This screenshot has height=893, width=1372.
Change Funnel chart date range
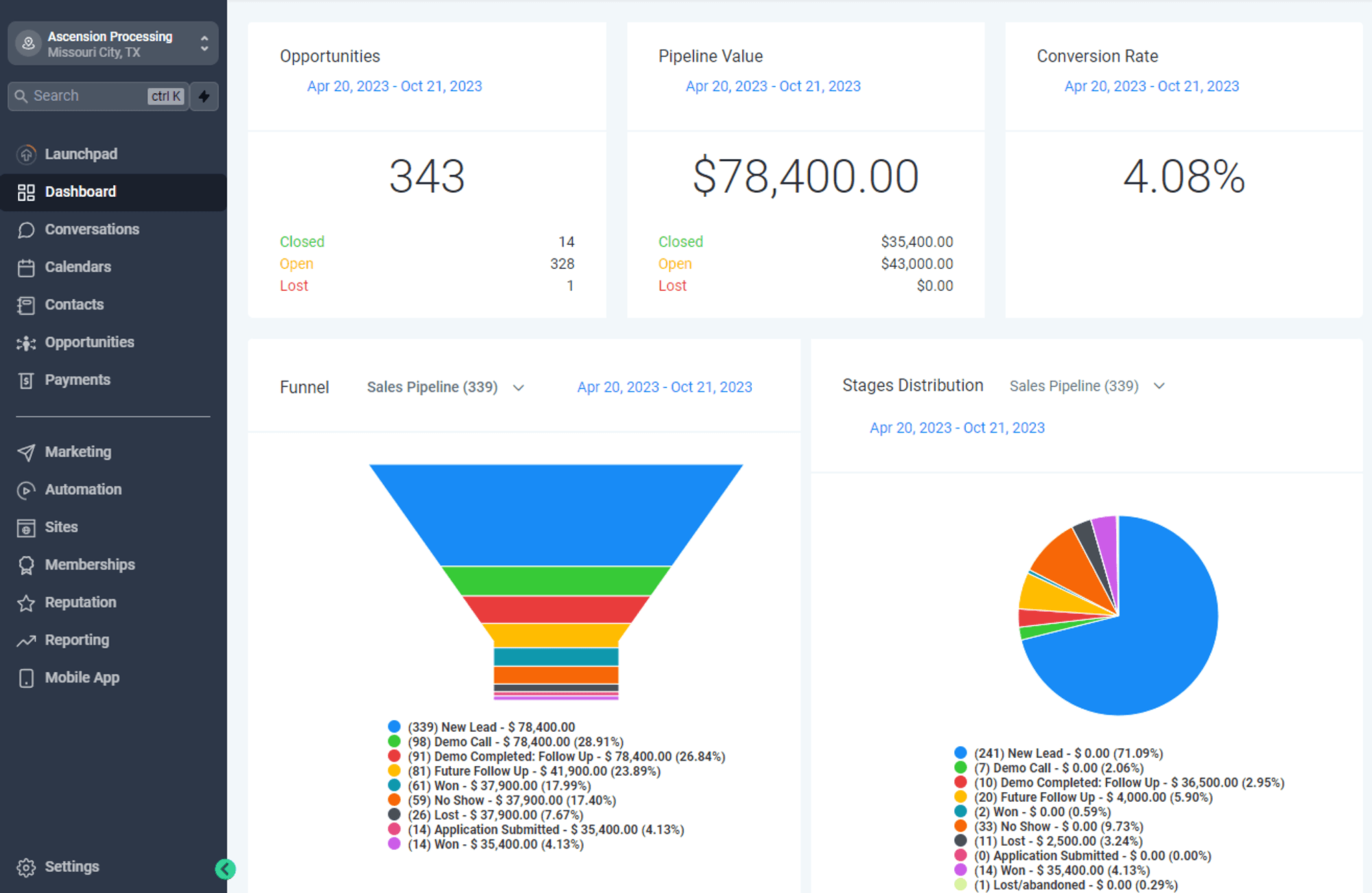[x=665, y=388]
